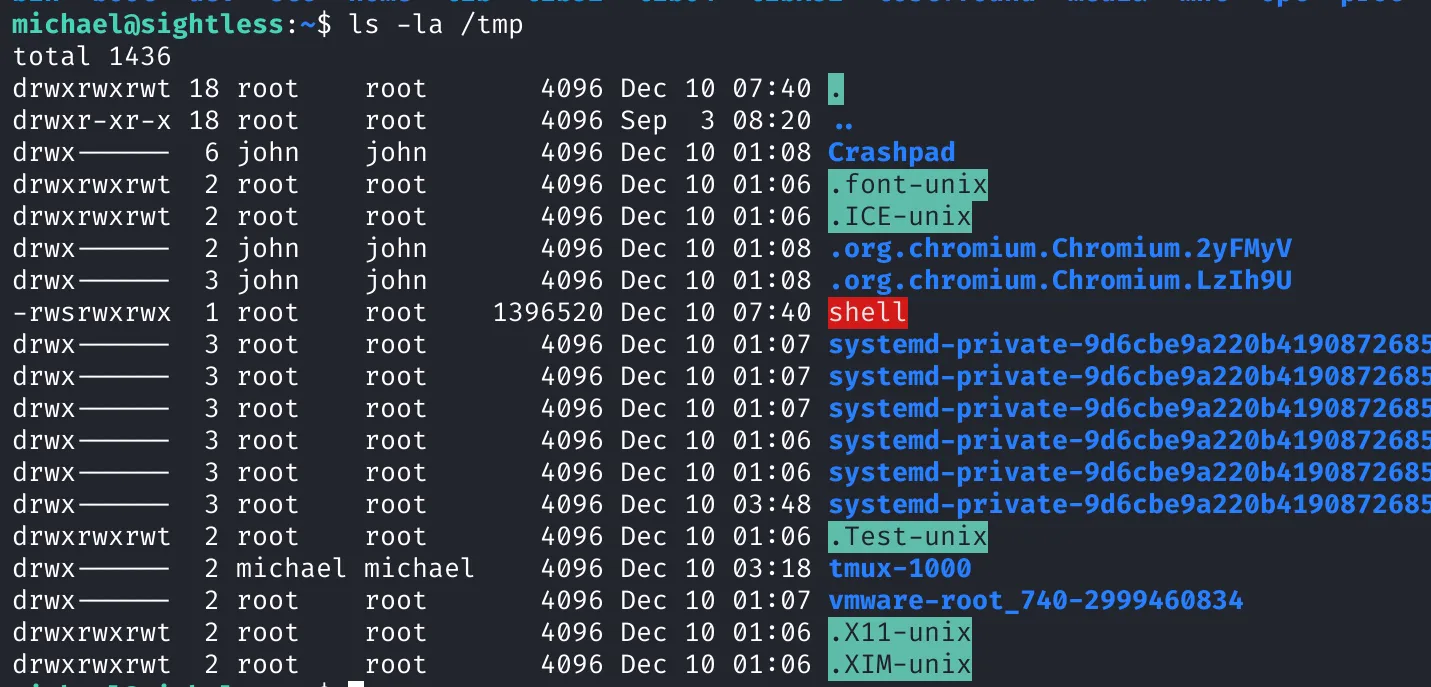Click the red highlighted shell filename
Image resolution: width=1431 pixels, height=687 pixels.
click(x=868, y=312)
